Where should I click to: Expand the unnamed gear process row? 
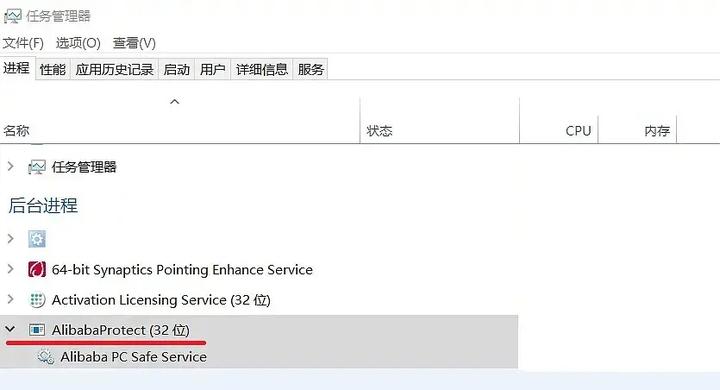(x=11, y=238)
